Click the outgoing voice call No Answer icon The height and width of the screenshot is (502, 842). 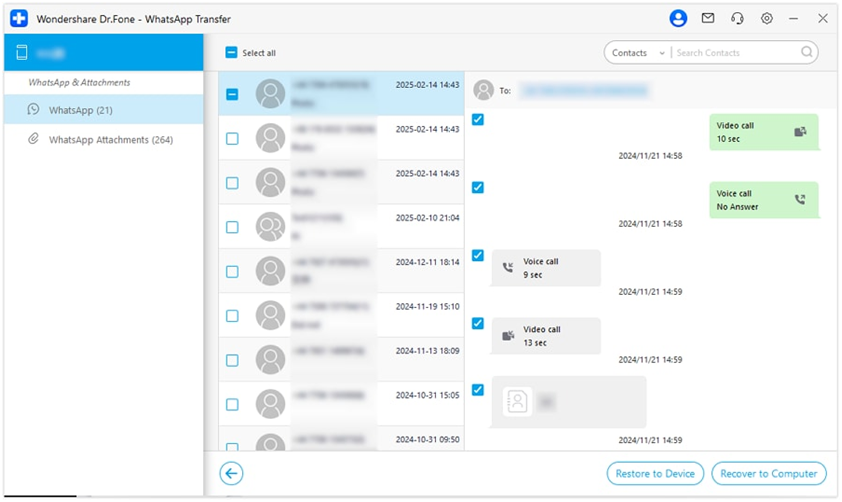click(x=800, y=199)
